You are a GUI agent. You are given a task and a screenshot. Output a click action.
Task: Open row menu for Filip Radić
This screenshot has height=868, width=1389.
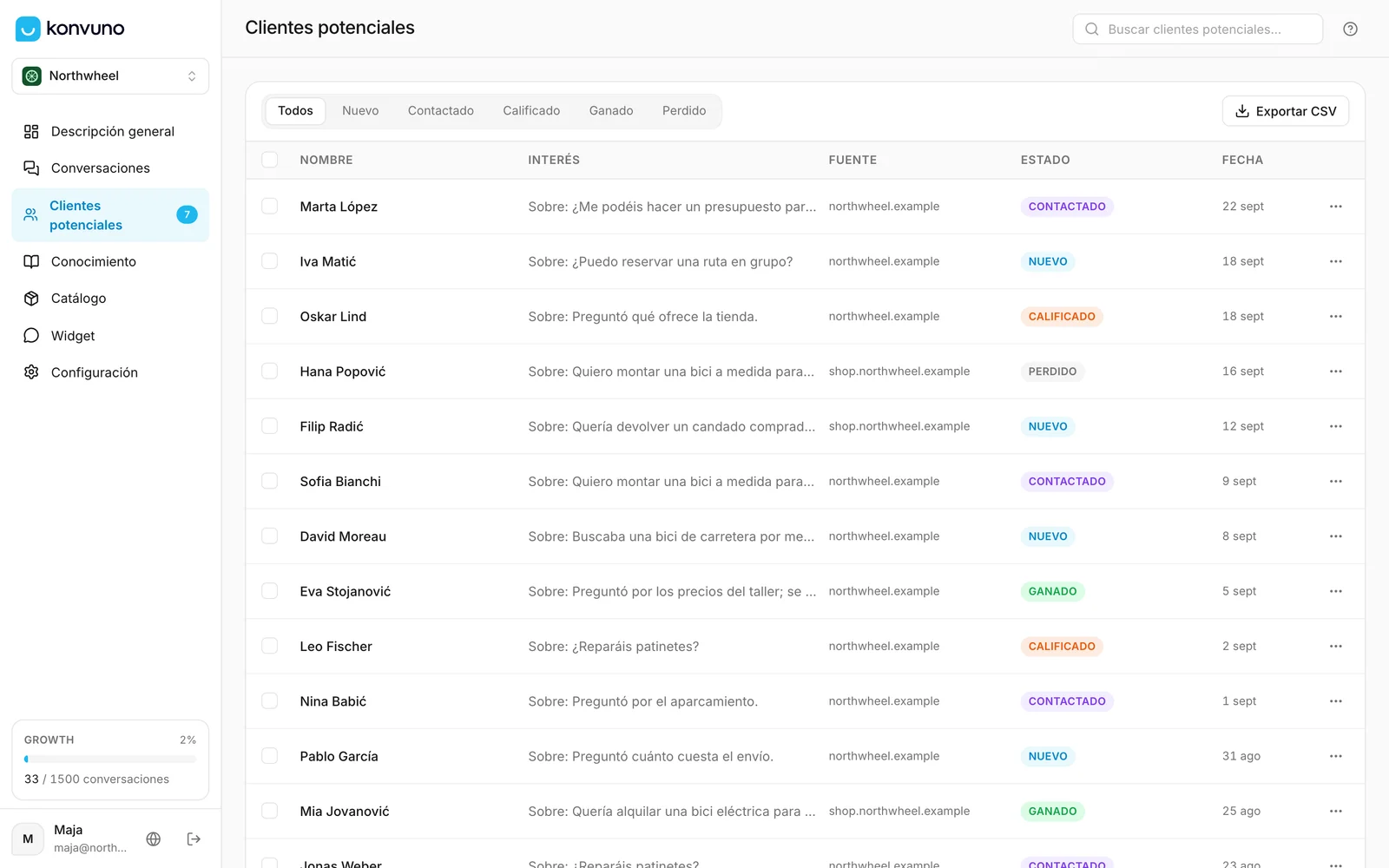coord(1335,426)
